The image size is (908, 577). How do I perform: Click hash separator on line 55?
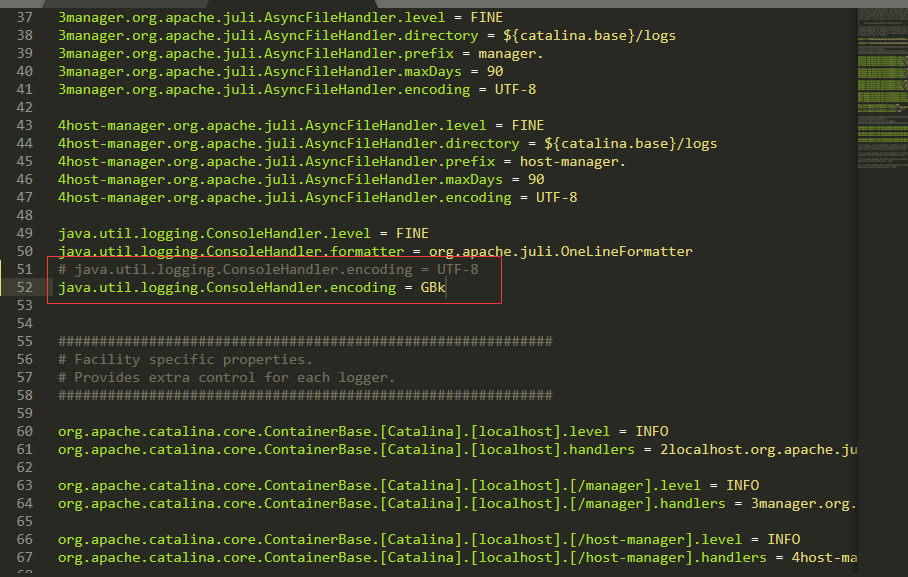305,341
